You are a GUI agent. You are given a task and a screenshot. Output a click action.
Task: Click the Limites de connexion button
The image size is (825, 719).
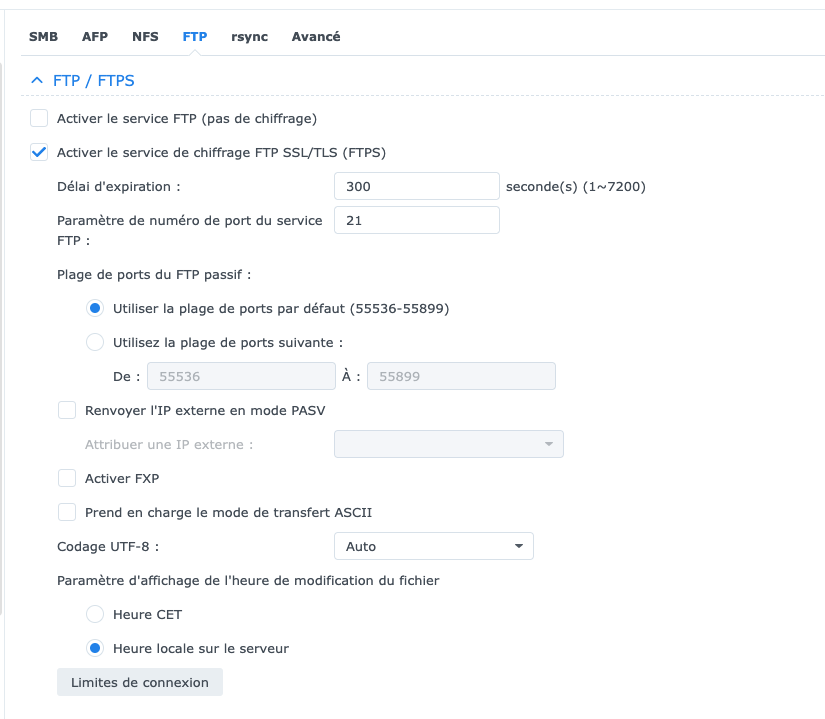pos(140,682)
